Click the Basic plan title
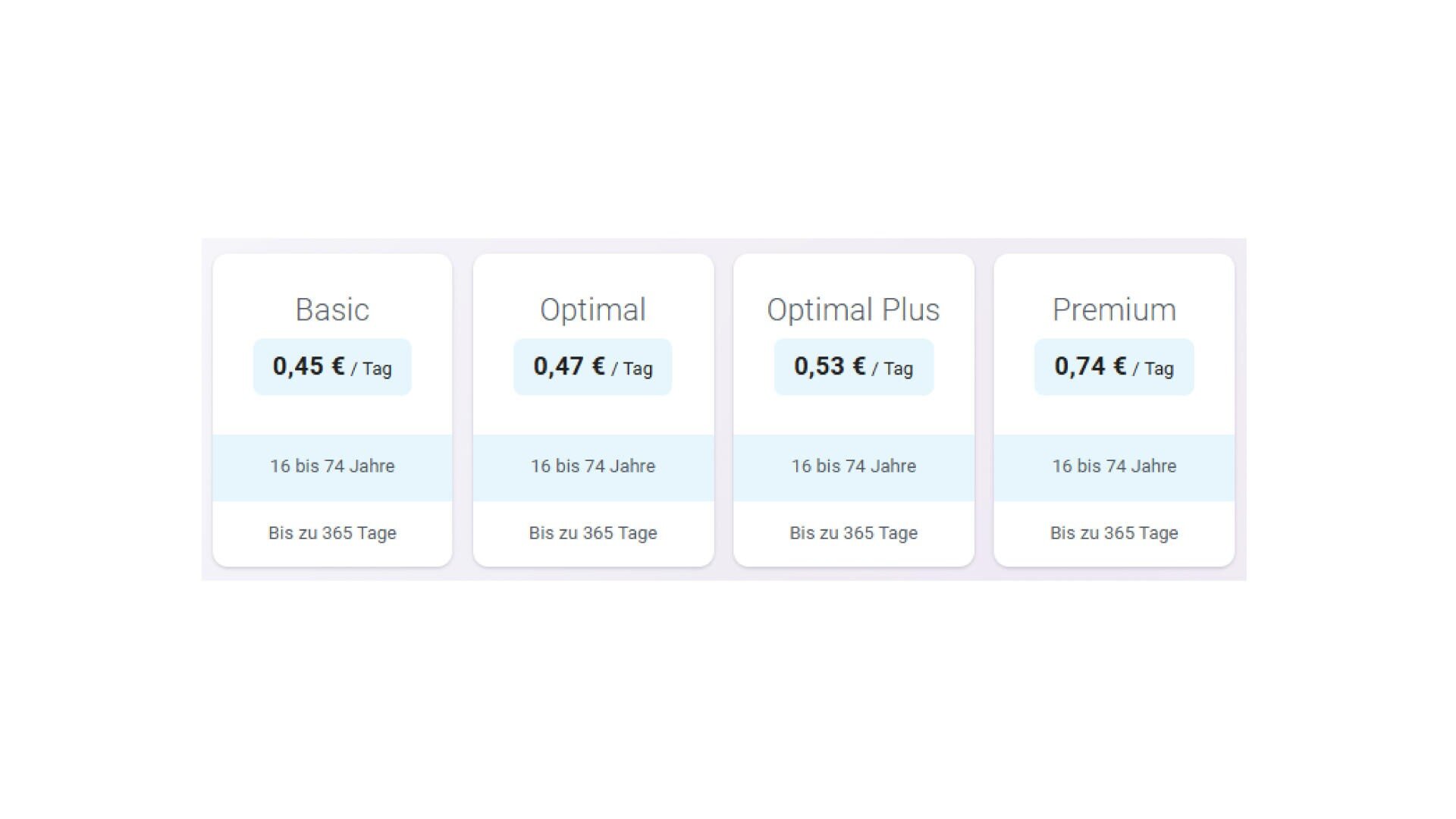The width and height of the screenshot is (1456, 819). point(332,309)
